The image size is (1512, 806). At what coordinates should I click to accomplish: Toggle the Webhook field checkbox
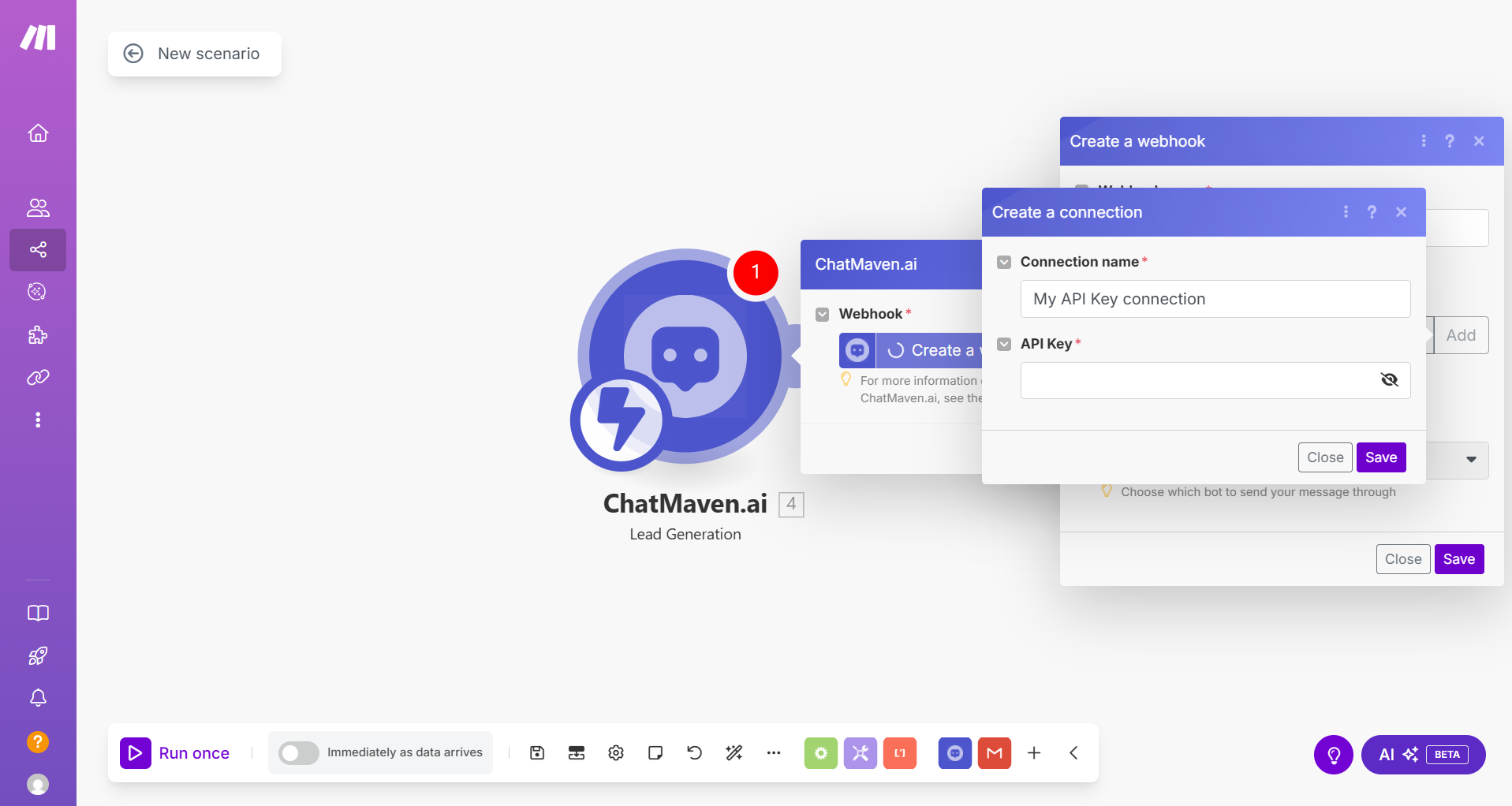tap(823, 314)
